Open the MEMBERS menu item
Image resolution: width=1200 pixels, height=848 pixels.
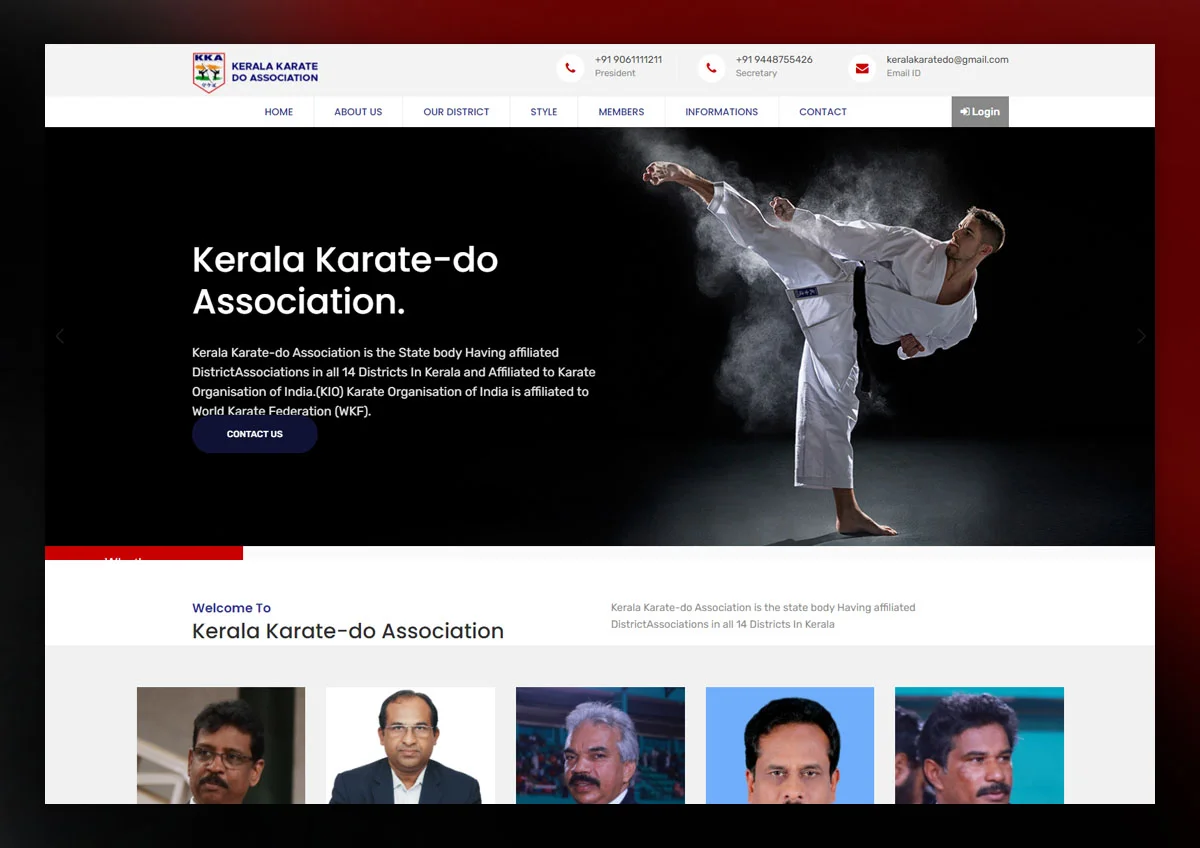(621, 112)
